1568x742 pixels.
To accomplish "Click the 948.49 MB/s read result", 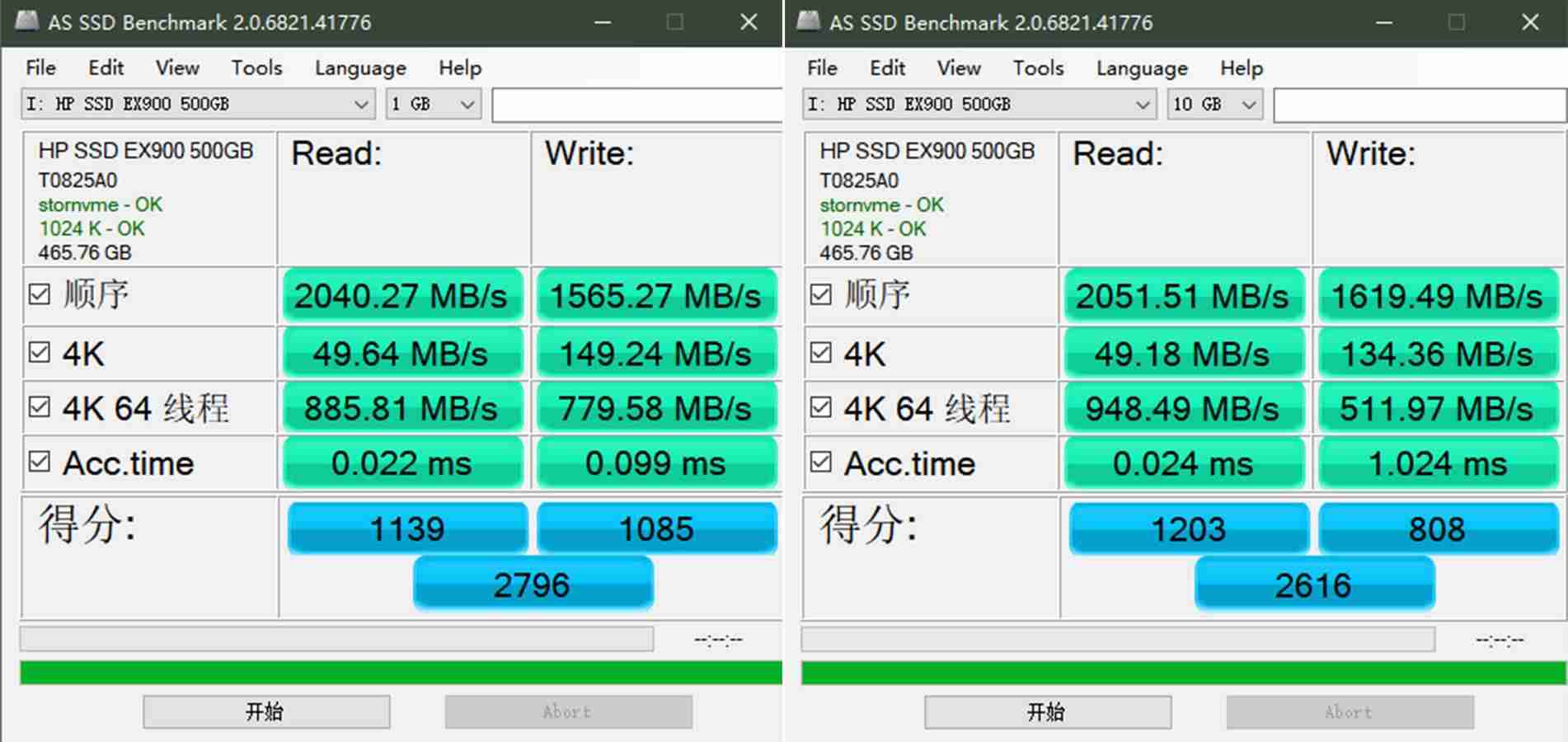I will [1184, 408].
